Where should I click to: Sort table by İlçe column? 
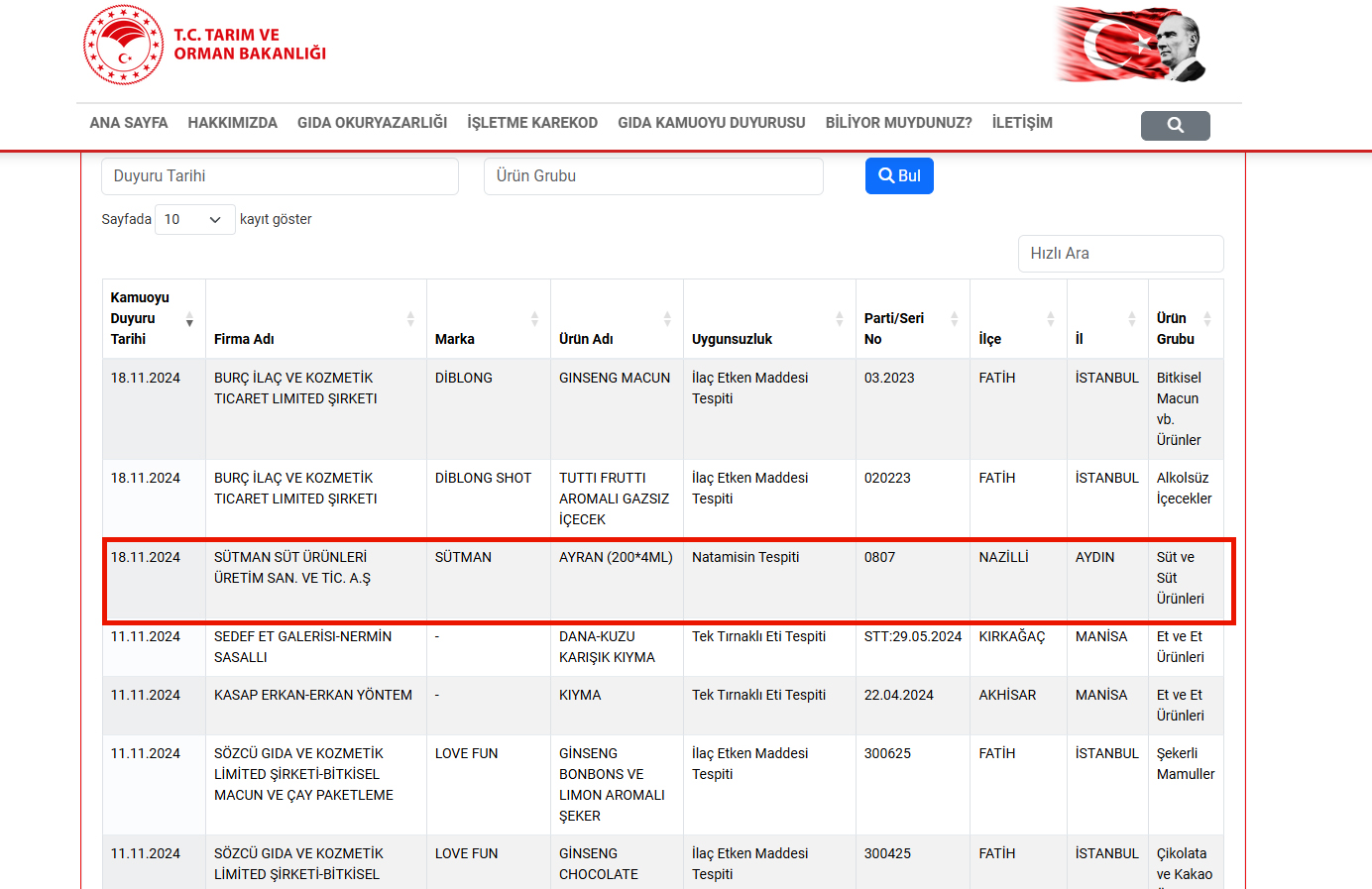1018,318
